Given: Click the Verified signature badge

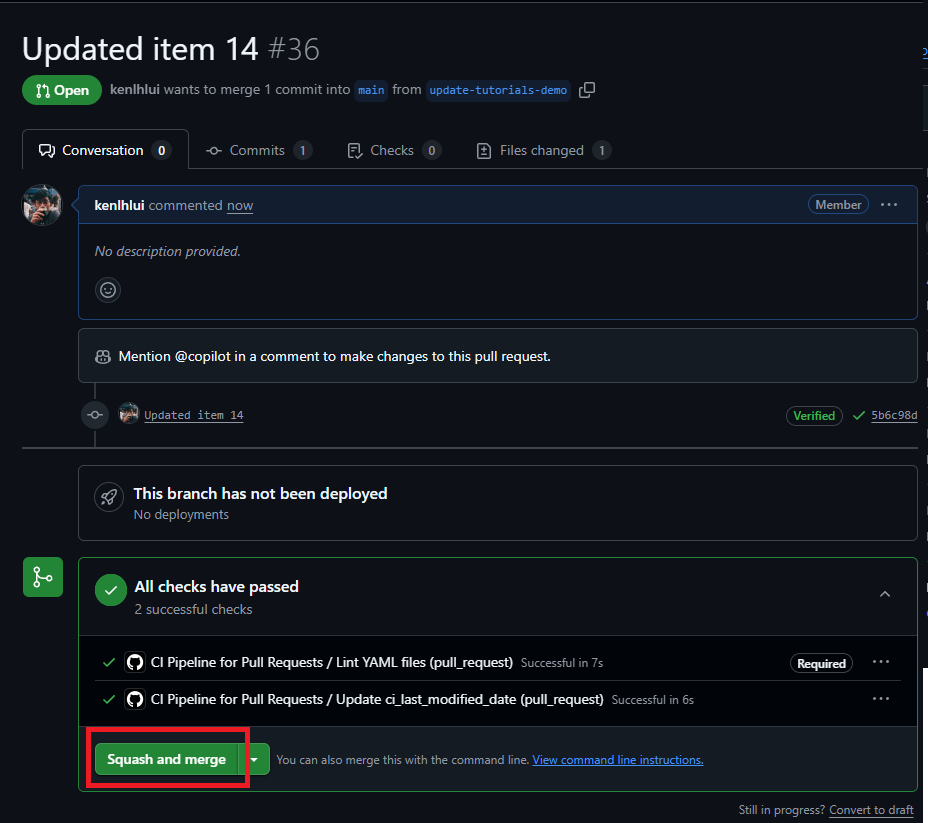Looking at the screenshot, I should click(814, 415).
